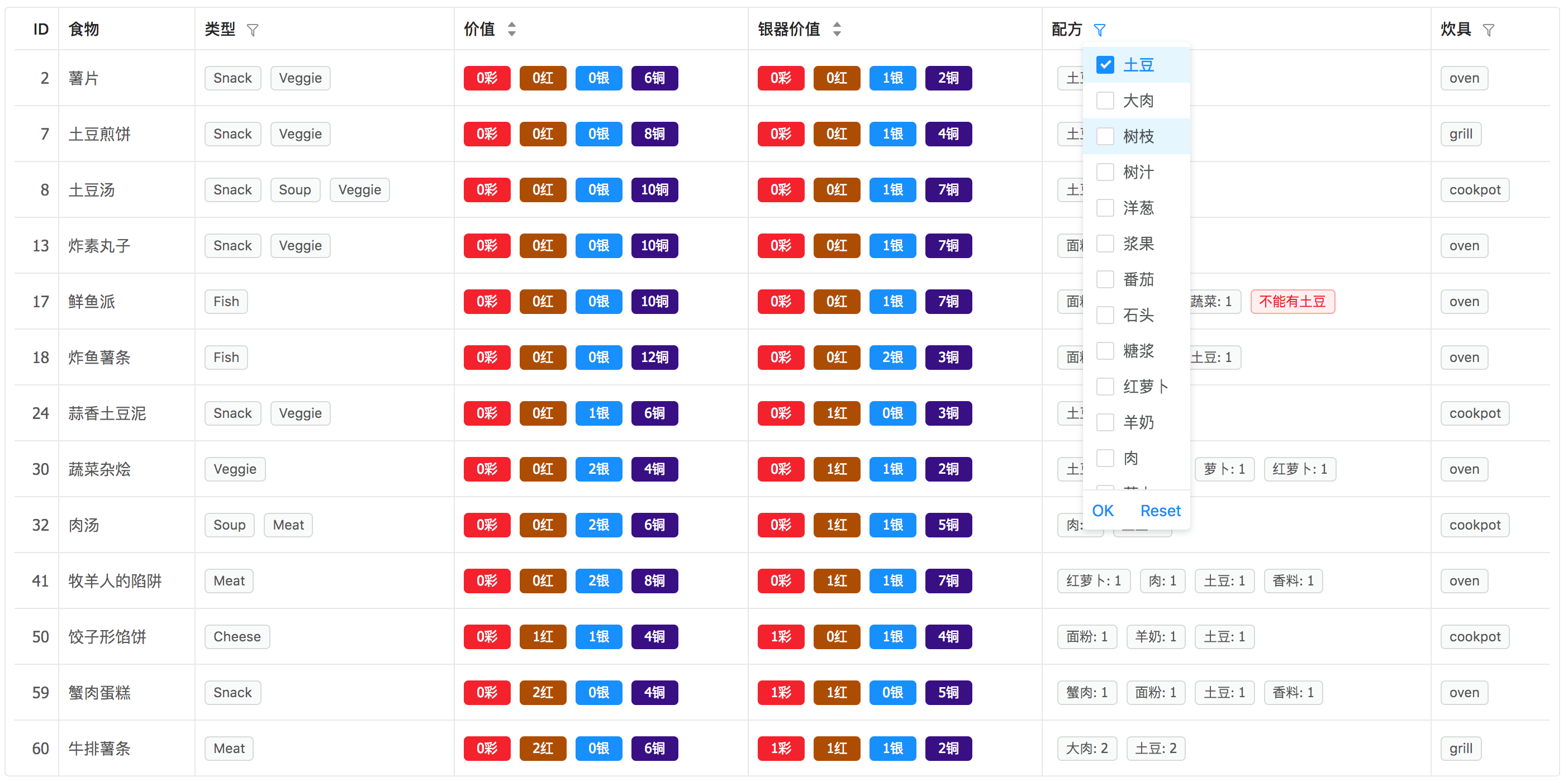Screen dimensions: 1568x781
Task: Check the 大肉 filter checkbox
Action: point(1105,101)
